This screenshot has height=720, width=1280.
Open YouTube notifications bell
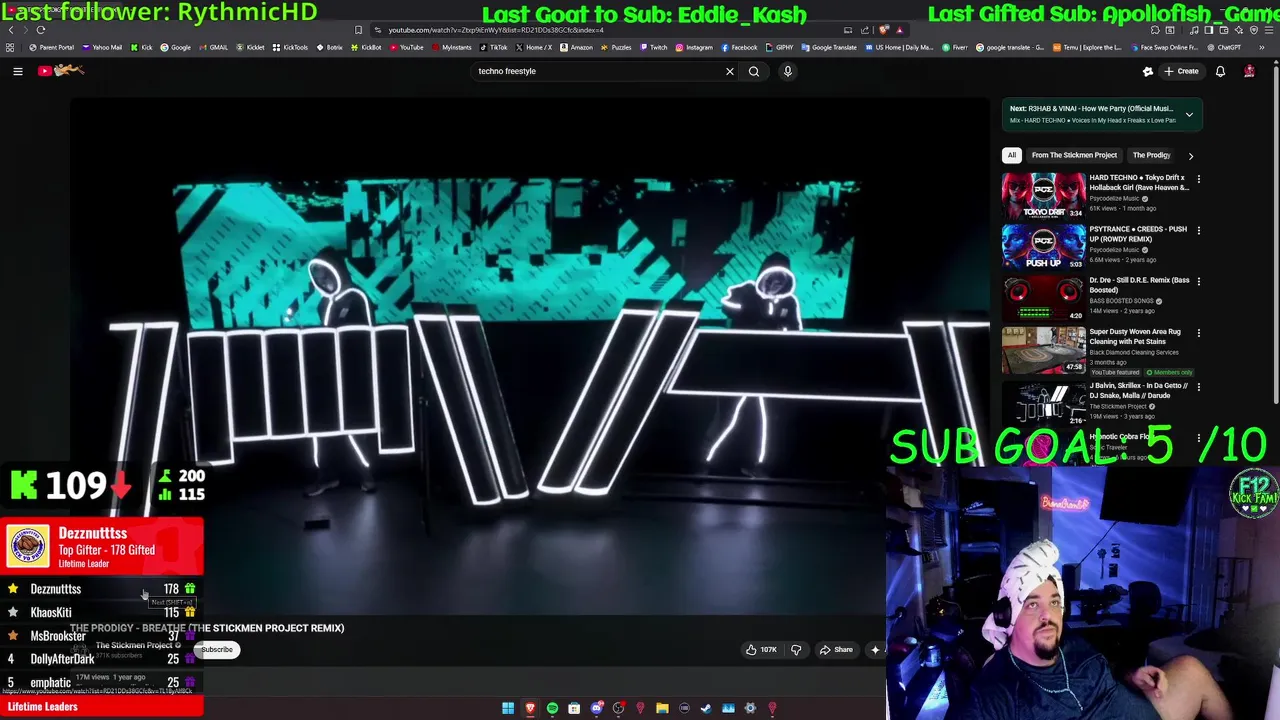1220,71
